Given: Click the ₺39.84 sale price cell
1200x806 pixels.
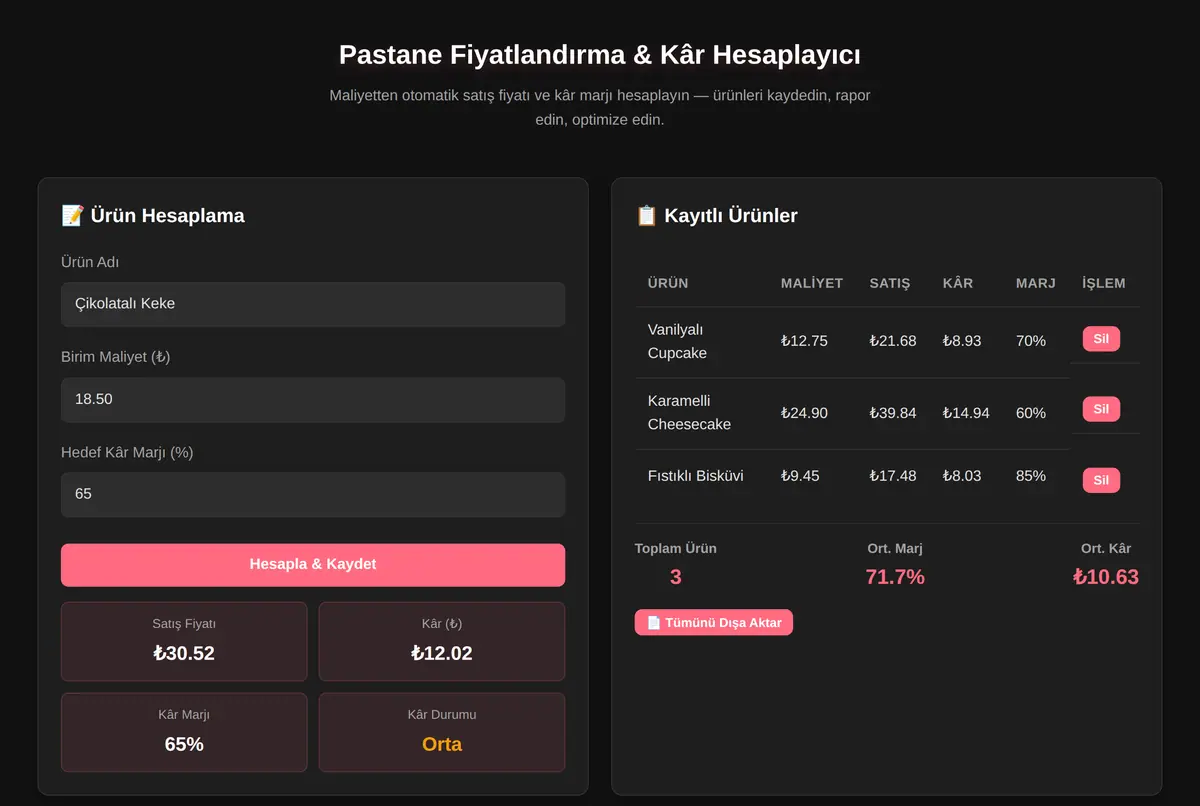Looking at the screenshot, I should coord(893,413).
